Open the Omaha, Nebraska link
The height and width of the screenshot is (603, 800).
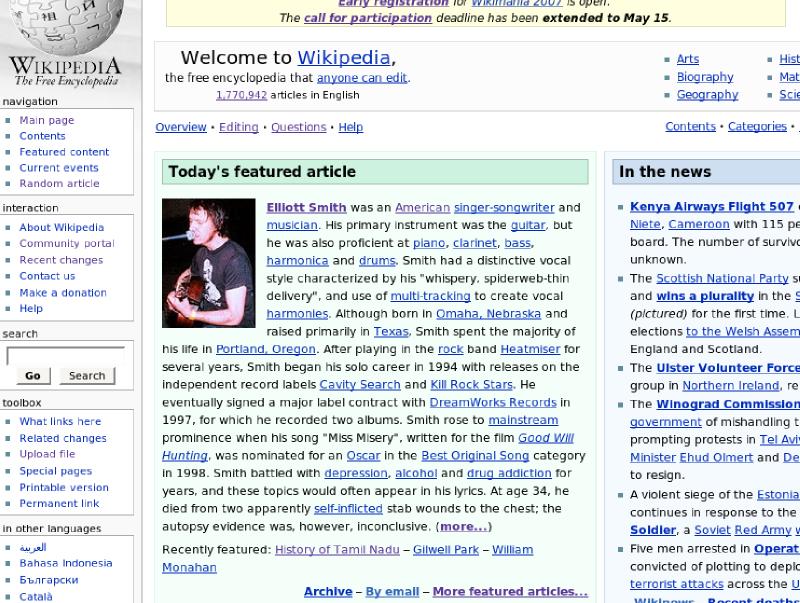click(x=488, y=314)
